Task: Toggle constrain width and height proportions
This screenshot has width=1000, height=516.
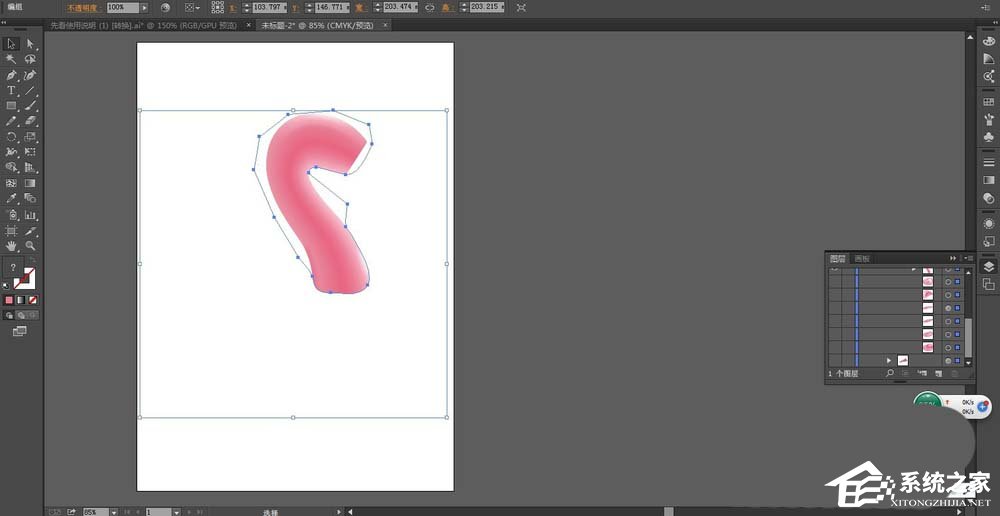Action: (x=429, y=7)
